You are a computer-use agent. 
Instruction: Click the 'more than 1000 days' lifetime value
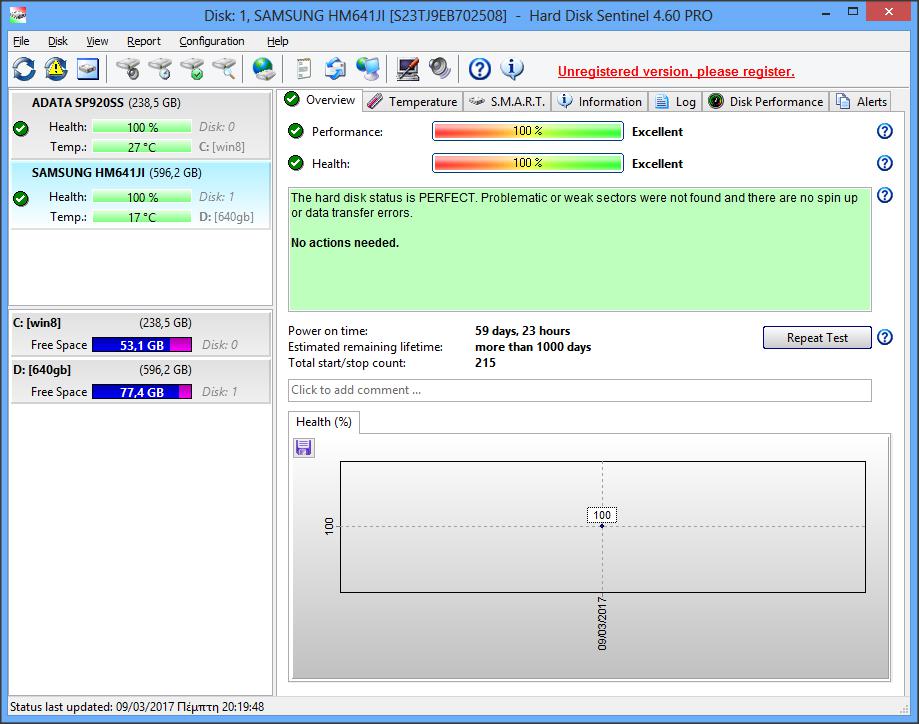(533, 346)
